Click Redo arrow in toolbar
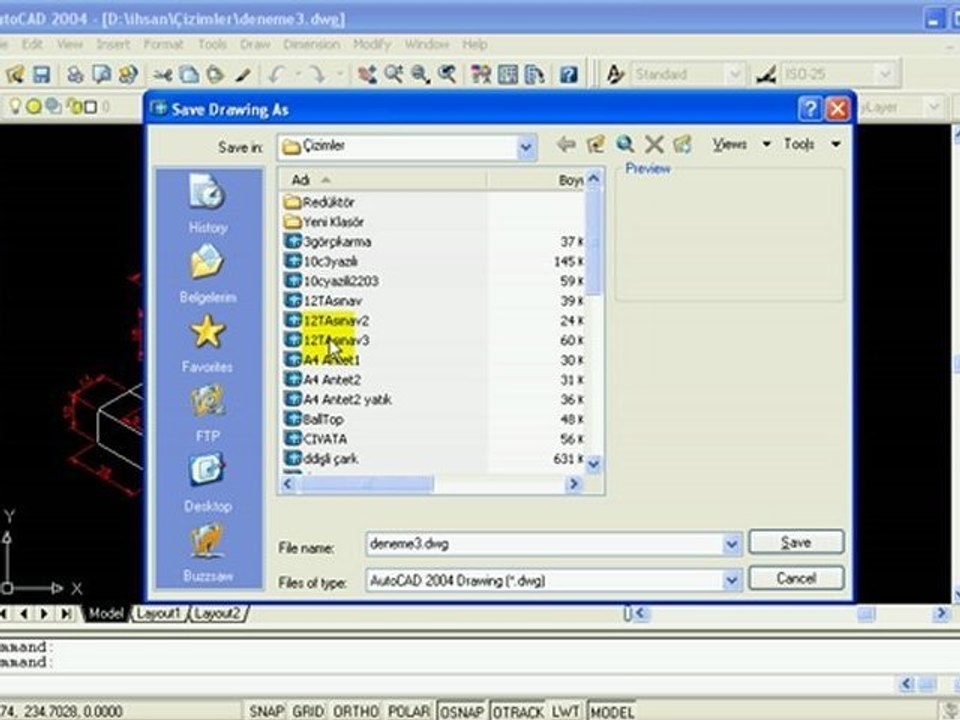The image size is (960, 720). pos(317,75)
